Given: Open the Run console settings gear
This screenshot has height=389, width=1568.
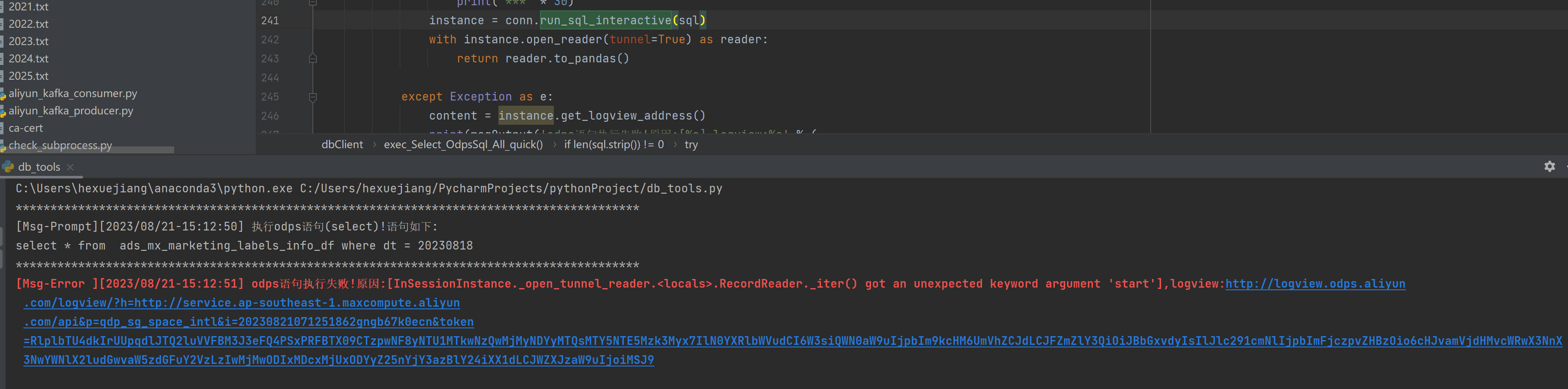Looking at the screenshot, I should point(1549,166).
